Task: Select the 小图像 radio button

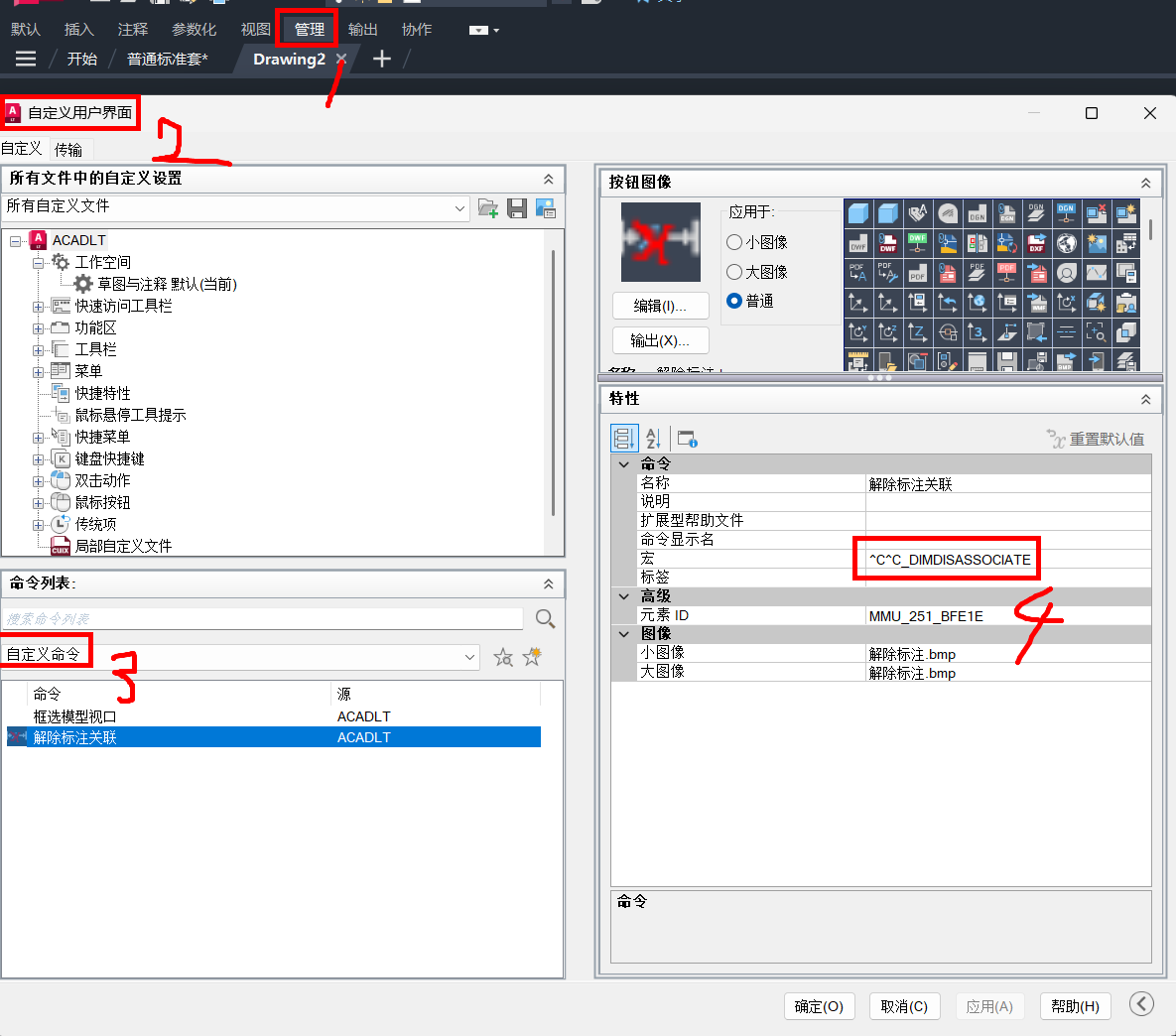Action: (734, 242)
